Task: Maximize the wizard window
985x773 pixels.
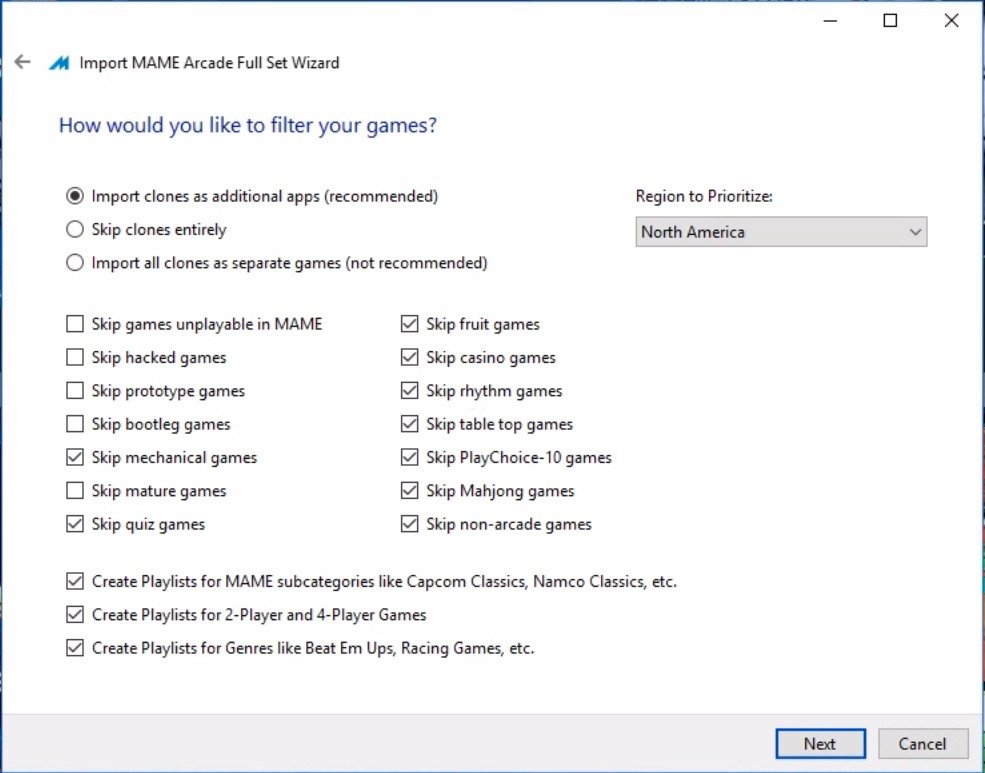Action: 890,21
